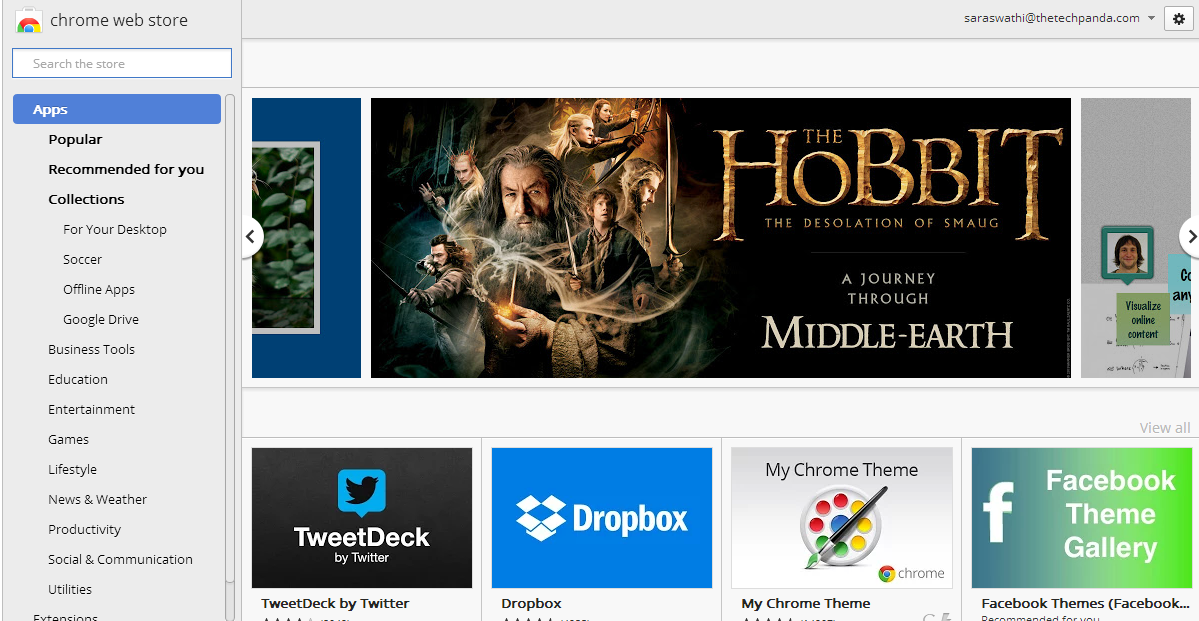This screenshot has width=1199, height=621.
Task: Click the sidebar vertical scrollbar
Action: click(230, 337)
